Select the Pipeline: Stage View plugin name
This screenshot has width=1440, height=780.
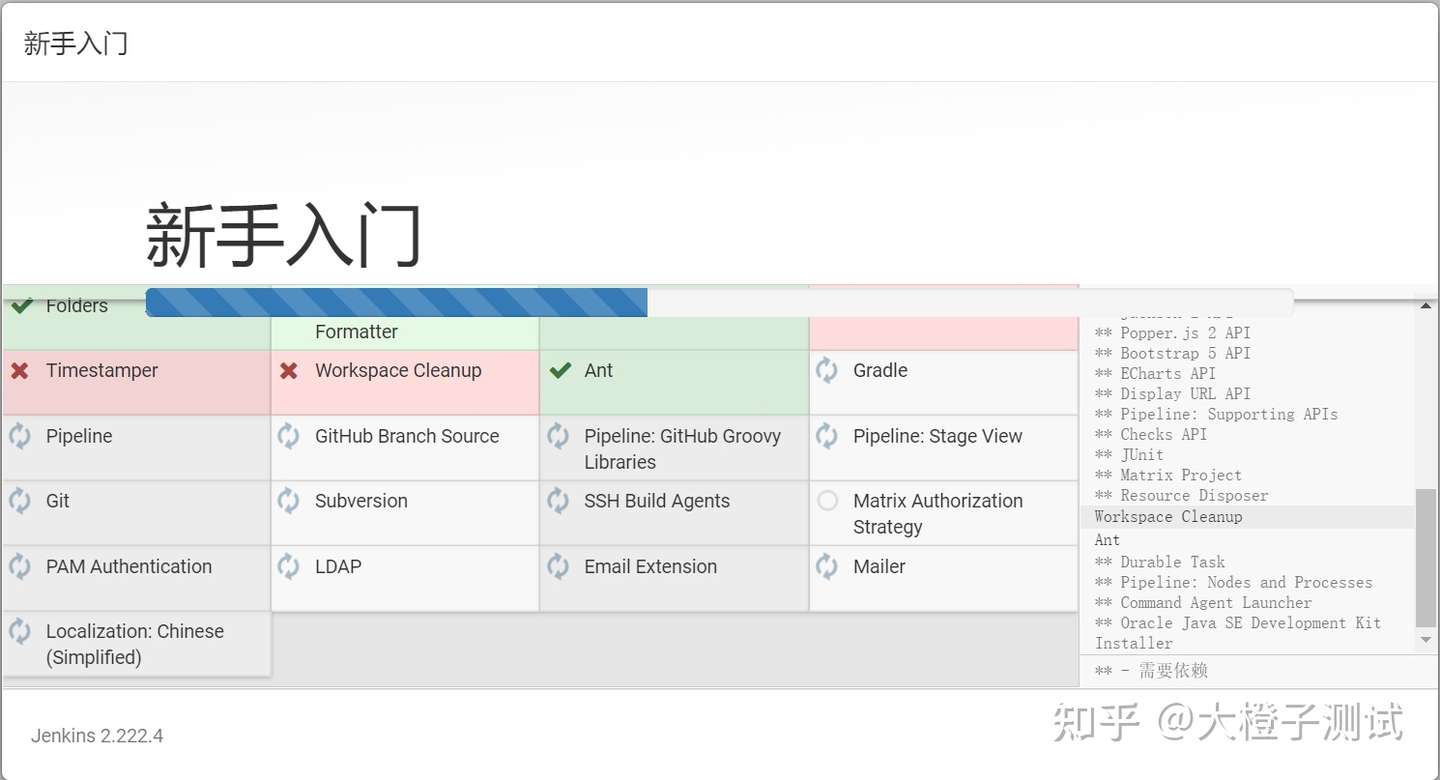(x=938, y=437)
